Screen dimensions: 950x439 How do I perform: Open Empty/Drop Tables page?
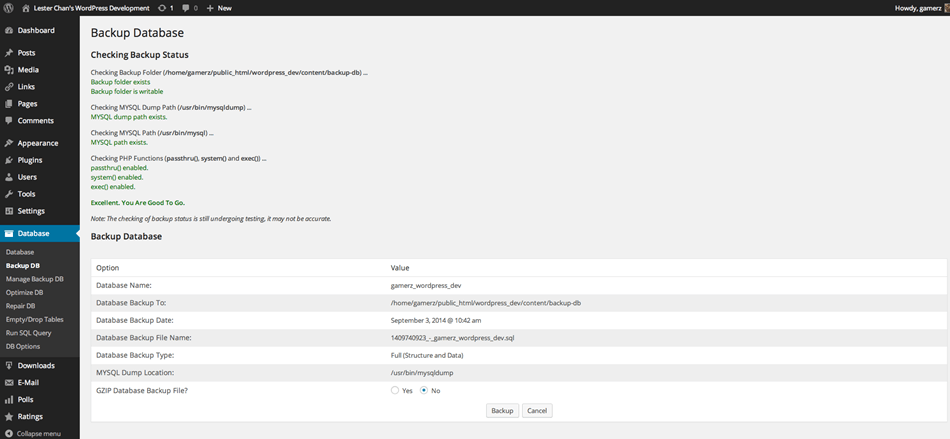click(35, 319)
